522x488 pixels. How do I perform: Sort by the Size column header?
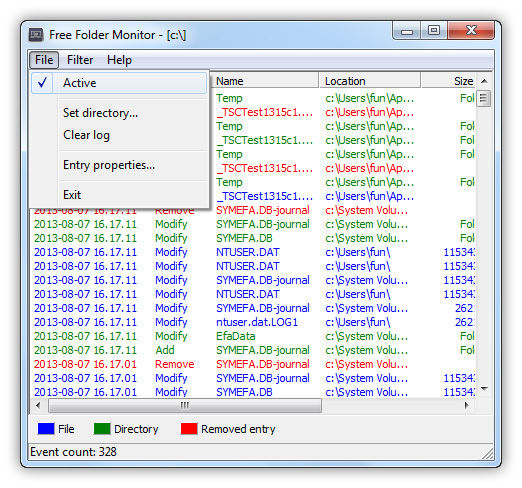[448, 81]
